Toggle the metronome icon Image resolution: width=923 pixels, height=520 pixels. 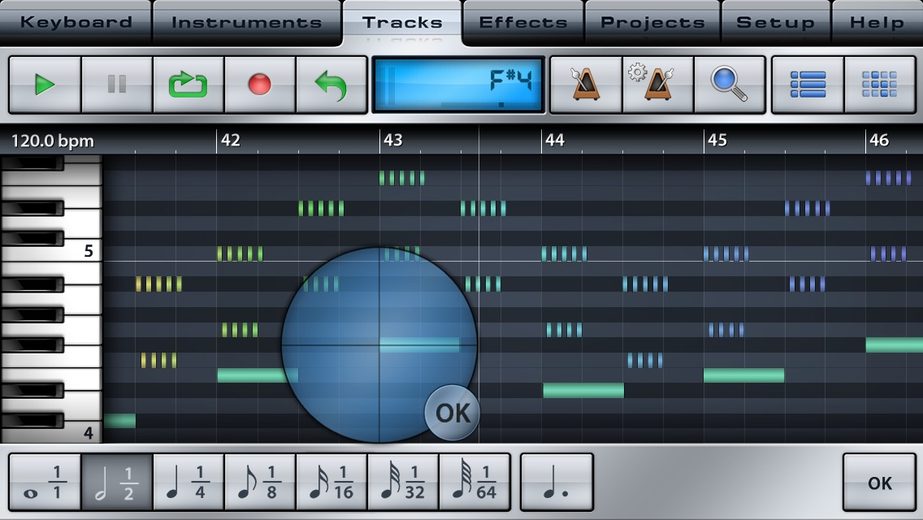point(585,84)
